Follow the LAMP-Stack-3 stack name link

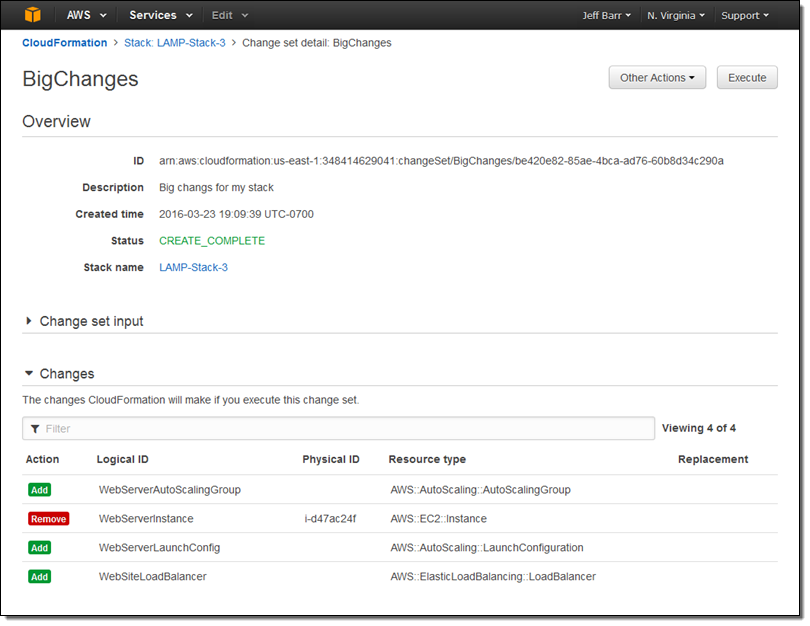point(193,268)
